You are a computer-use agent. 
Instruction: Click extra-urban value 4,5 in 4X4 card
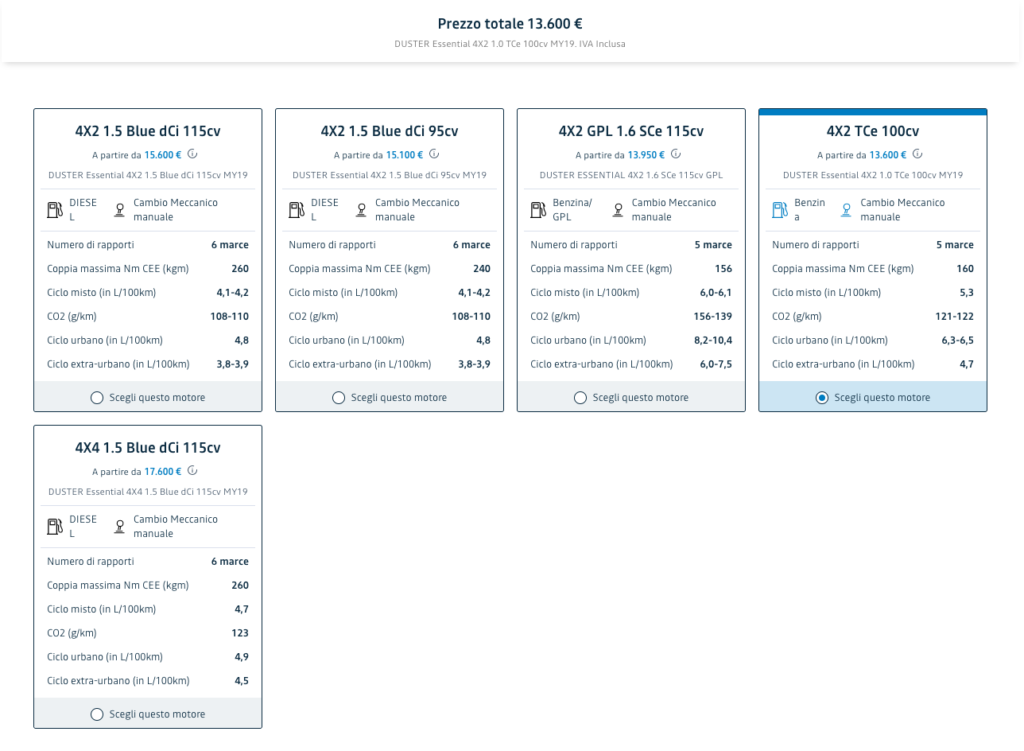[242, 681]
